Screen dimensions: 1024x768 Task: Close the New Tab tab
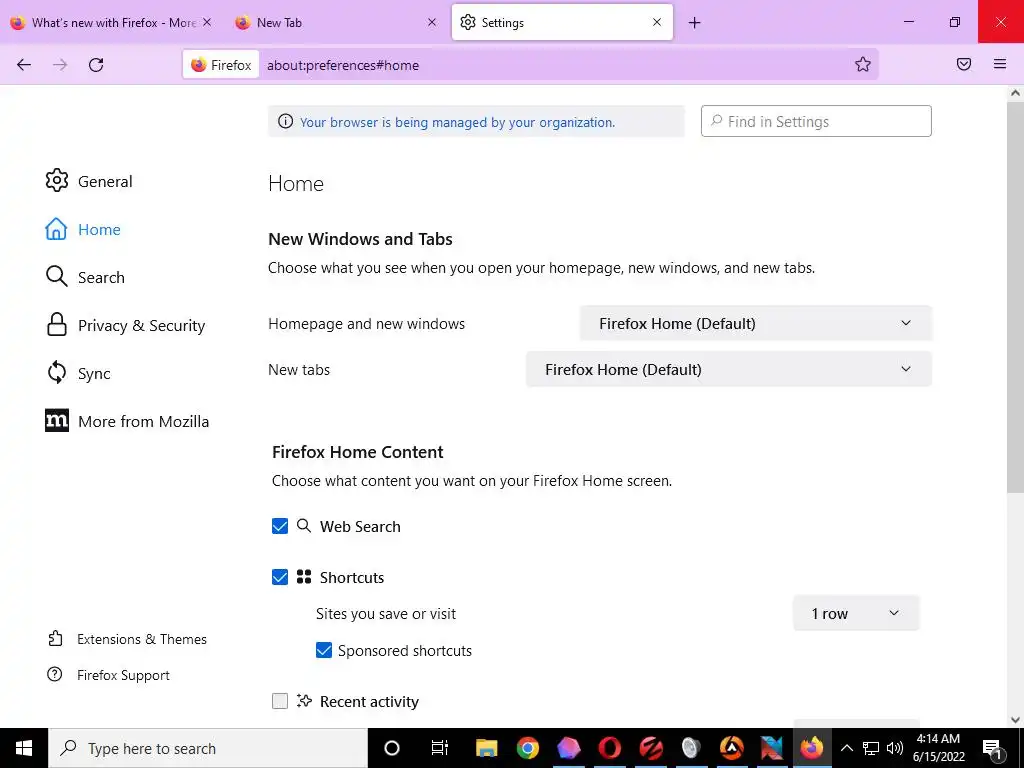(x=432, y=22)
